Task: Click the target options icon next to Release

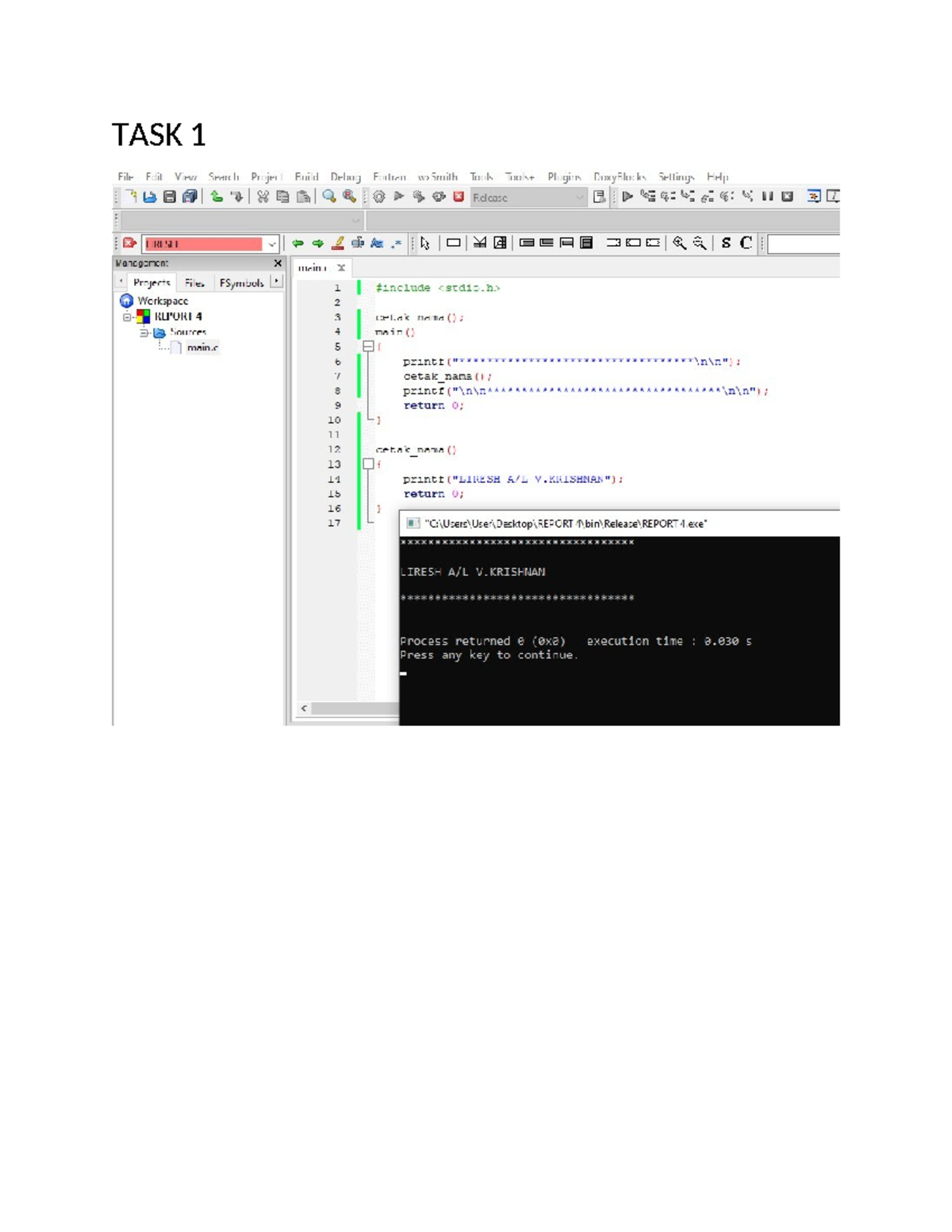Action: tap(600, 197)
